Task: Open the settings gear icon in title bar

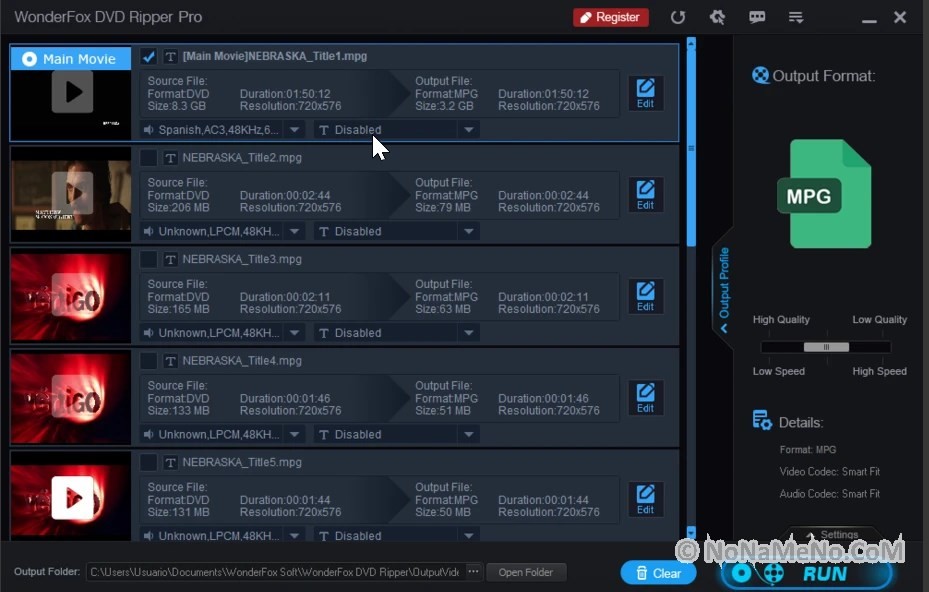Action: click(x=717, y=17)
